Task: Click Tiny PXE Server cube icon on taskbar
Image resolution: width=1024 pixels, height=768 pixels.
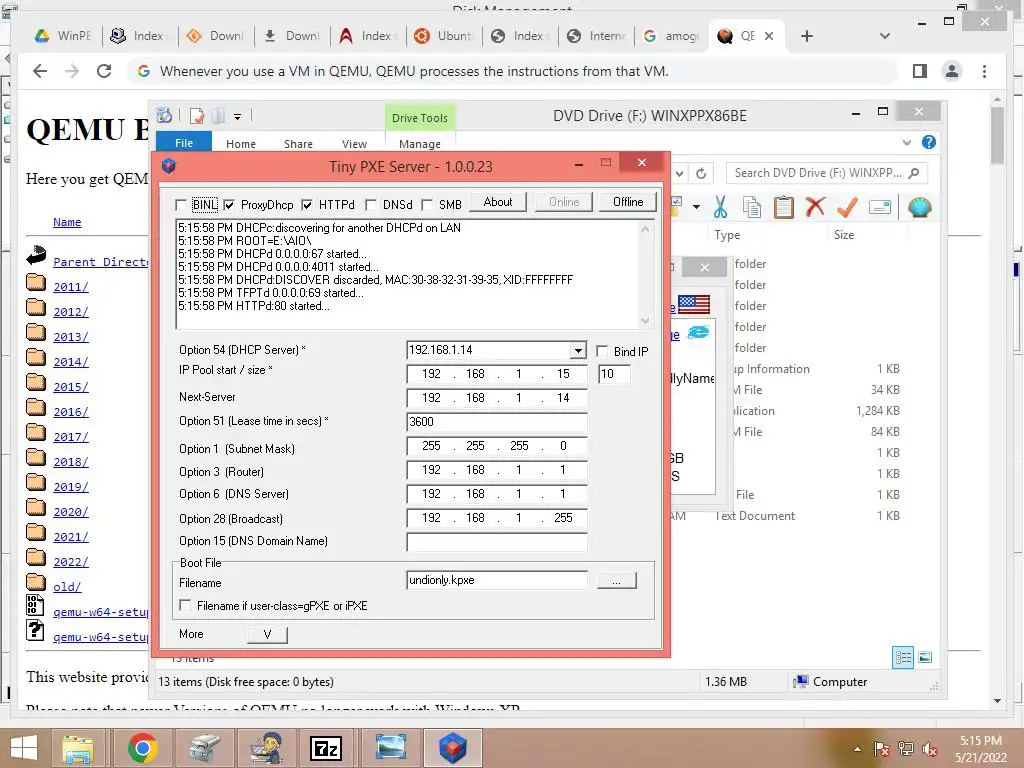Action: click(x=453, y=748)
